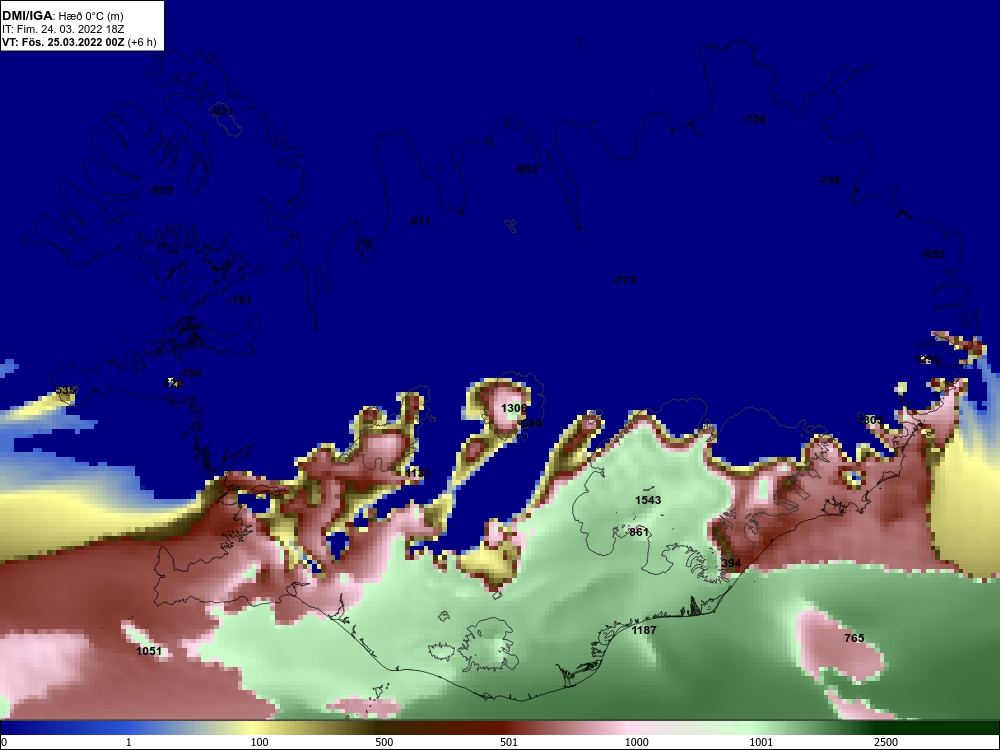Select the 765 map value
Image resolution: width=1000 pixels, height=750 pixels.
click(x=854, y=638)
